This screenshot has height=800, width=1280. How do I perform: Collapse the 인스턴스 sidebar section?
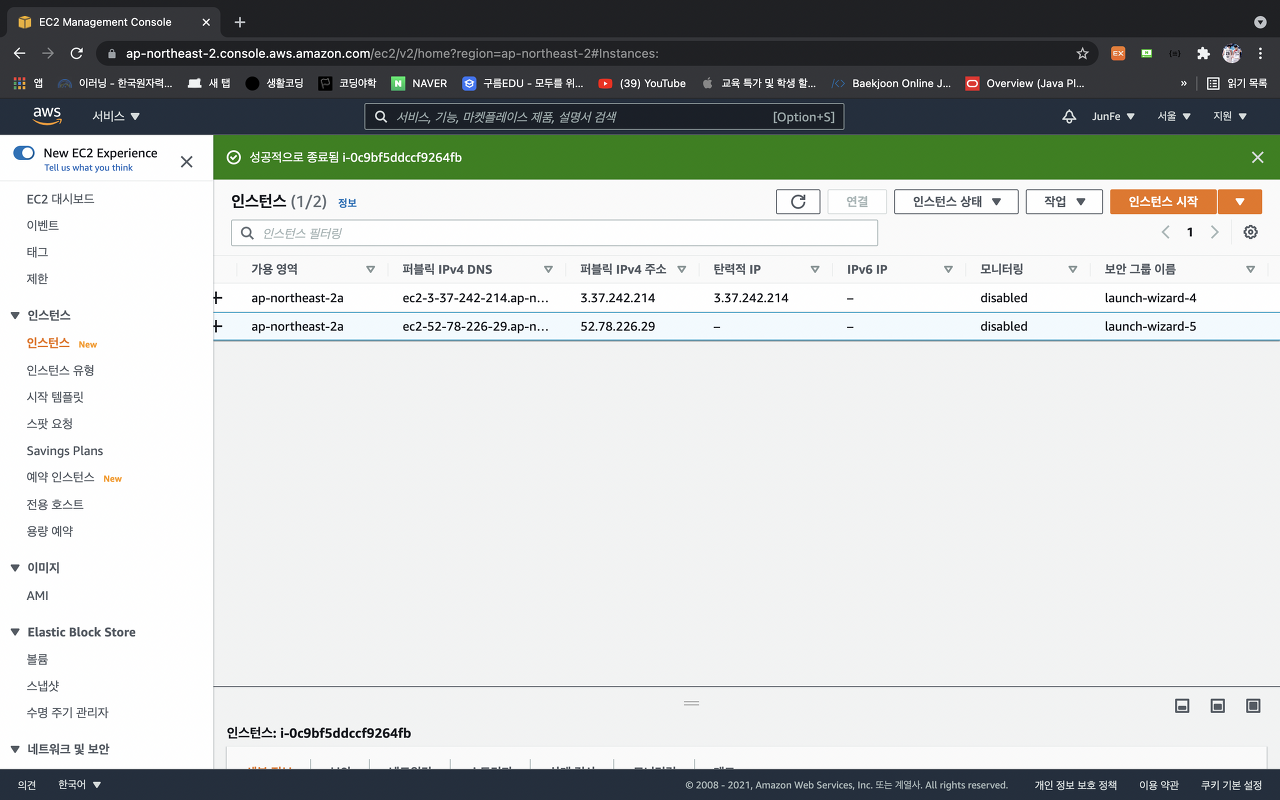click(x=15, y=316)
